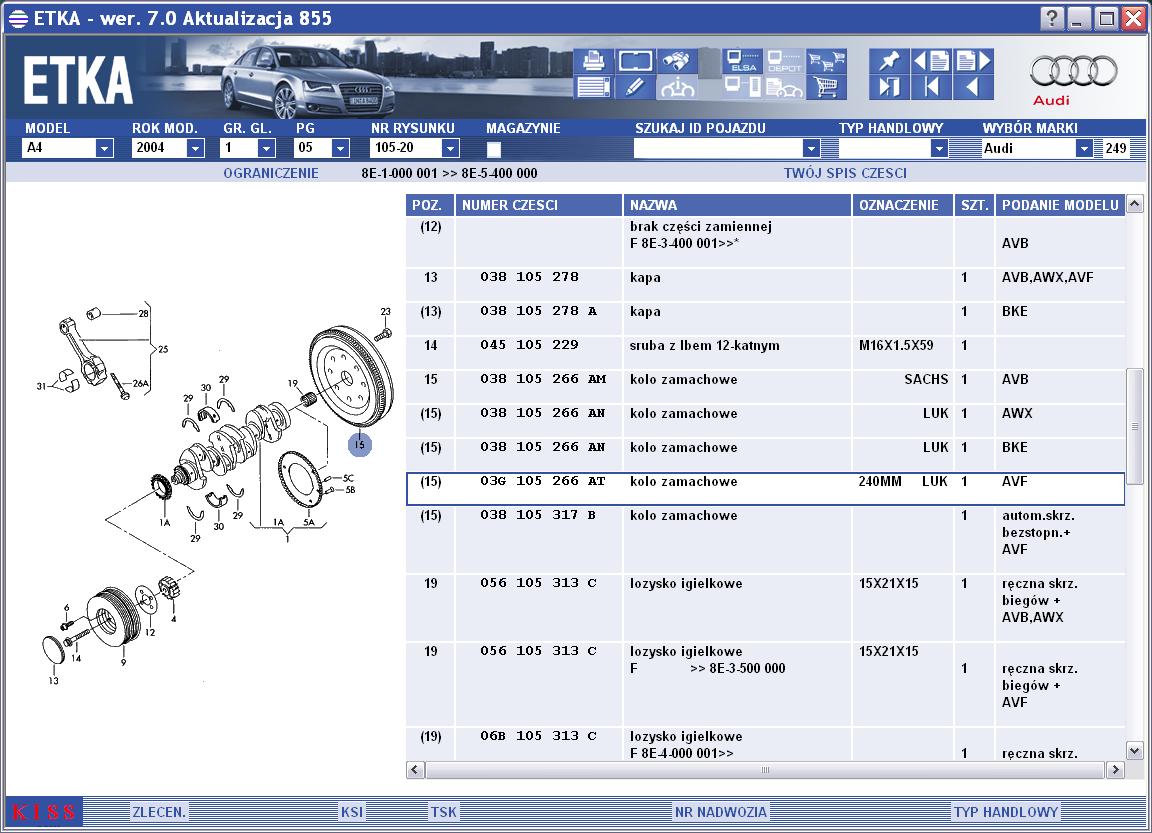Screen dimensions: 1152x833
Task: Click the parts list scroll-down arrow
Action: [x=1134, y=751]
